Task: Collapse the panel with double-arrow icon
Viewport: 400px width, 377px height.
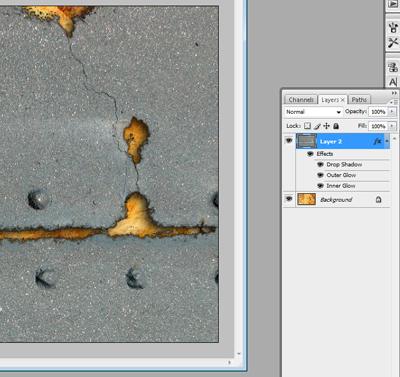Action: pos(394,93)
